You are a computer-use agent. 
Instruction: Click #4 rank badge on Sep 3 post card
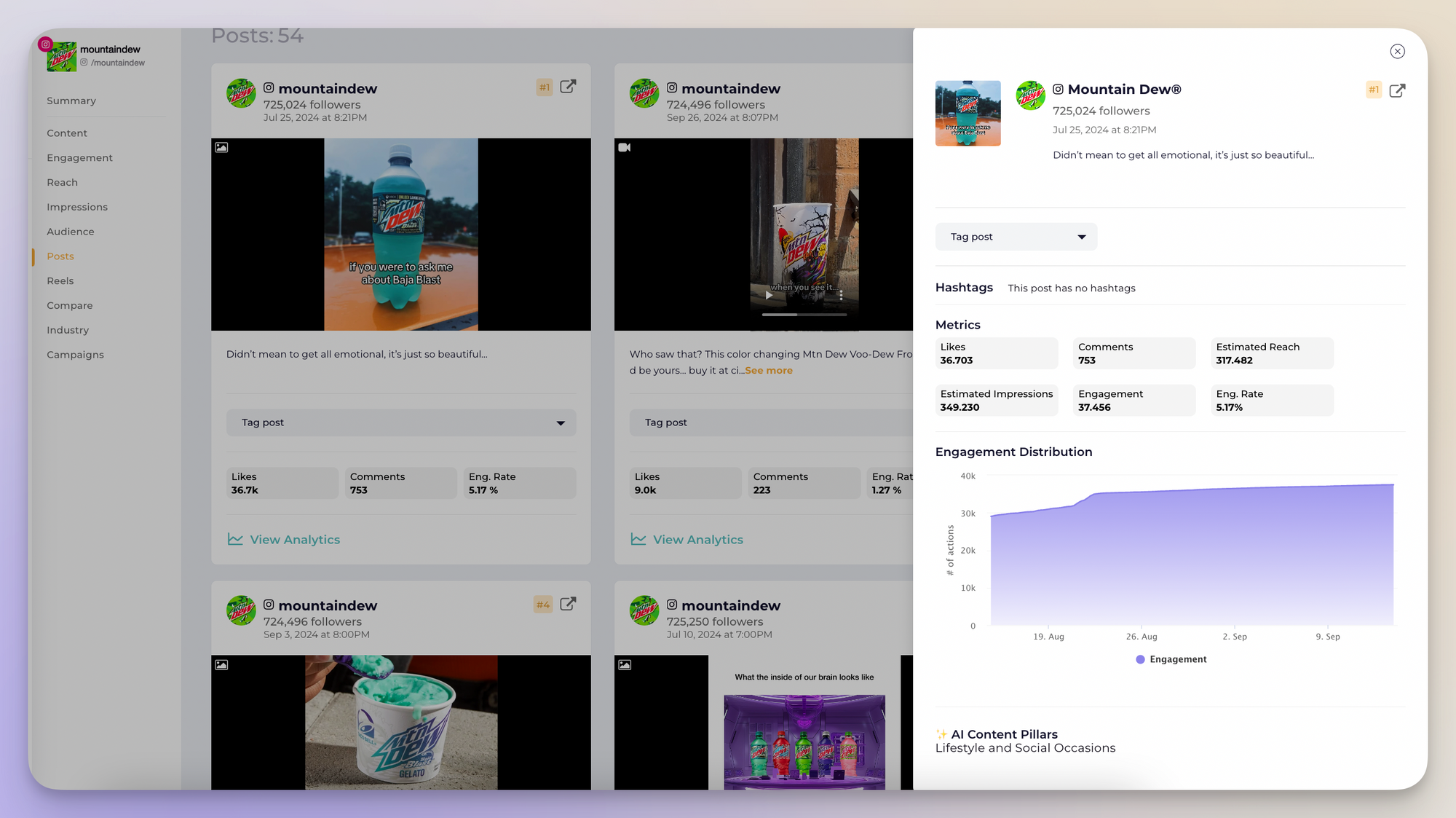[543, 605]
